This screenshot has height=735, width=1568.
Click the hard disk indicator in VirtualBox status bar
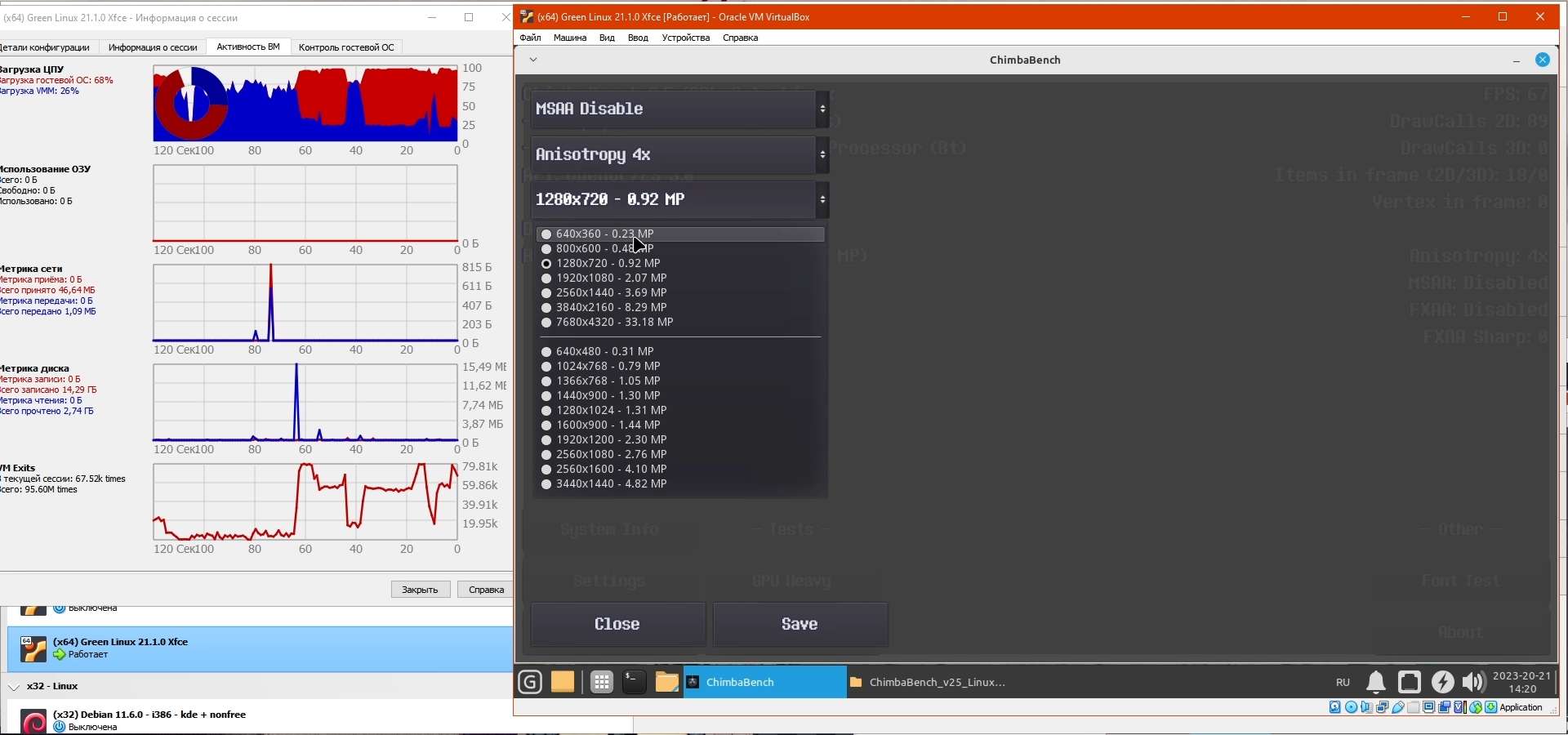point(1335,707)
